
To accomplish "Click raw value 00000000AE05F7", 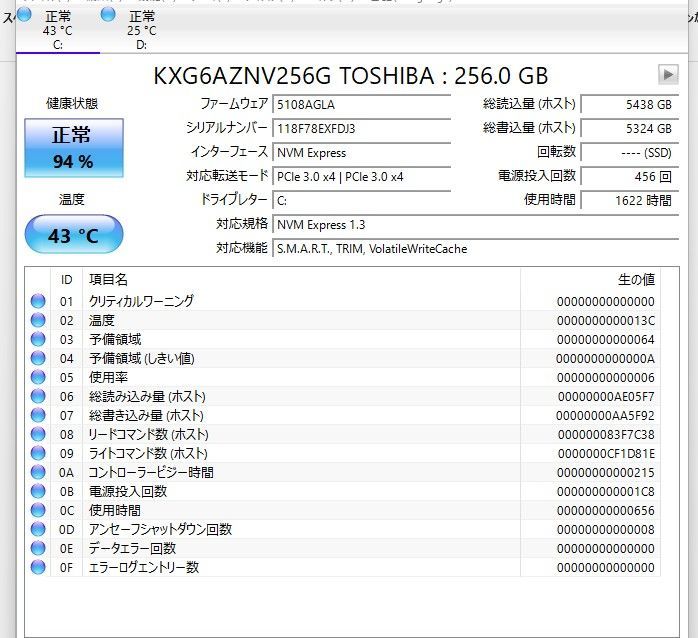I will pyautogui.click(x=606, y=397).
